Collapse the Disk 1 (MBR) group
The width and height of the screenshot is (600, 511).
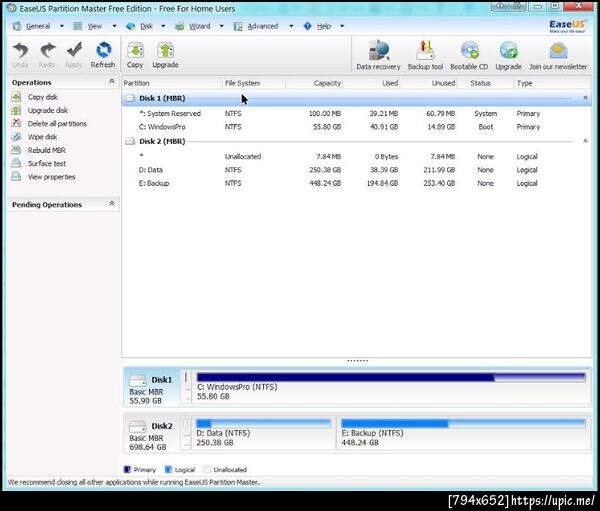pos(585,98)
